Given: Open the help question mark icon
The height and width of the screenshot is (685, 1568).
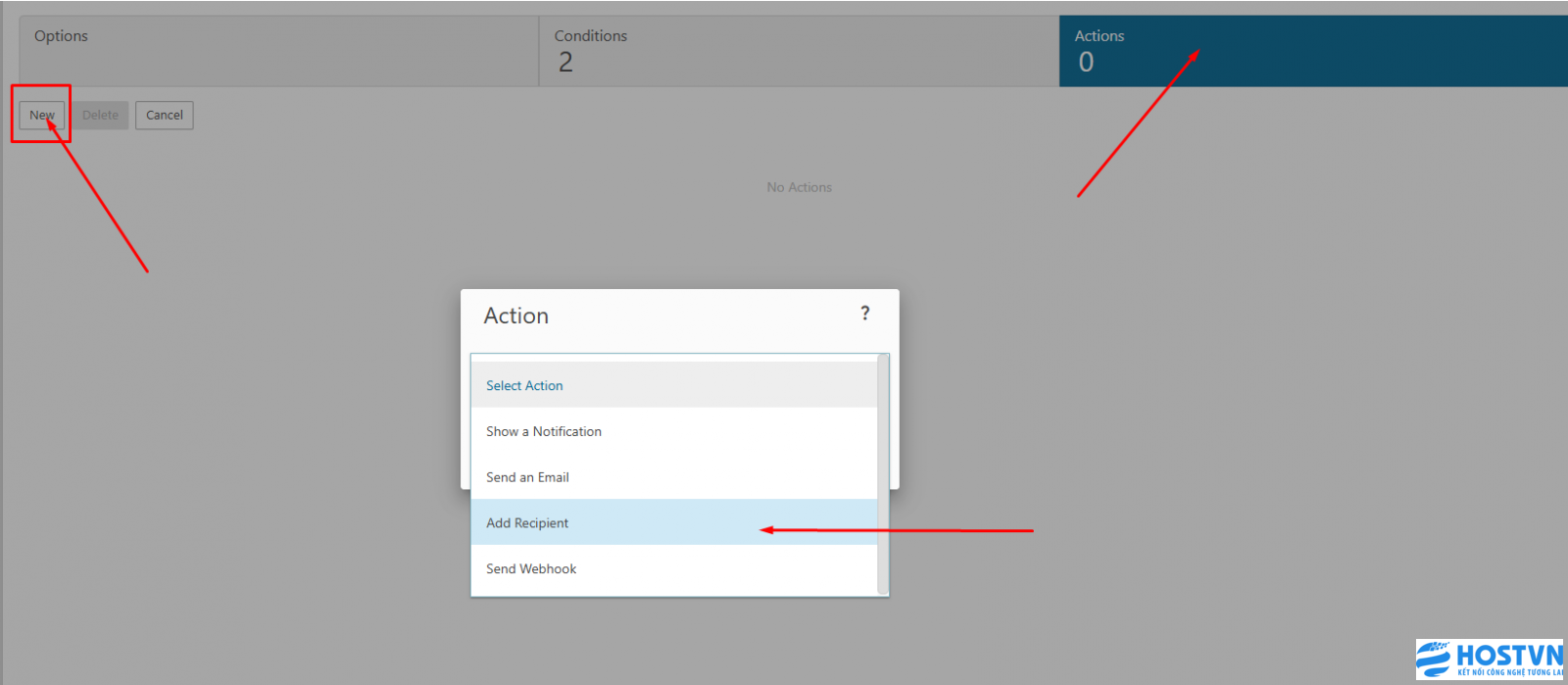Looking at the screenshot, I should click(864, 314).
